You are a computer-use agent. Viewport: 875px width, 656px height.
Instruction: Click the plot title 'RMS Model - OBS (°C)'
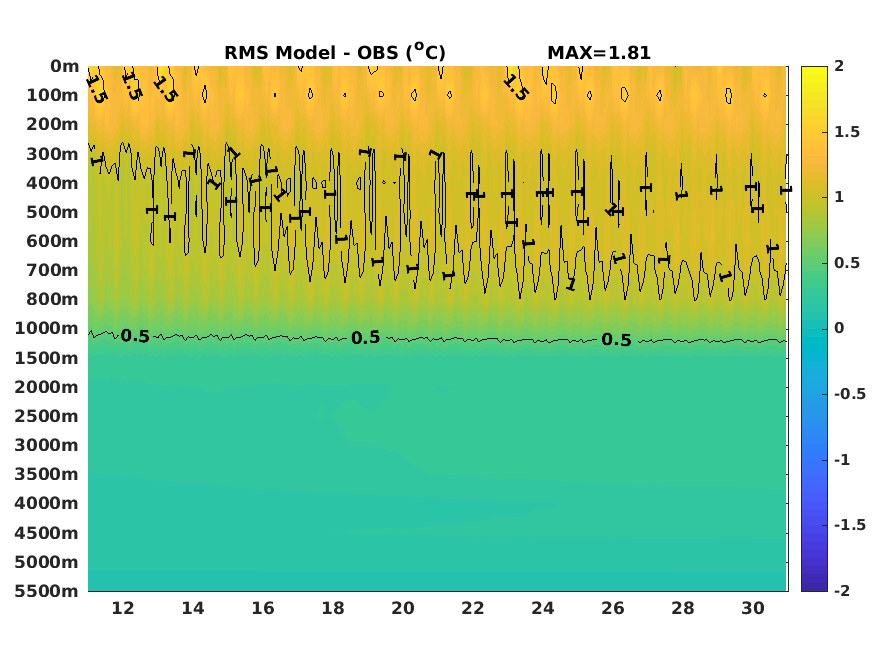pos(335,52)
